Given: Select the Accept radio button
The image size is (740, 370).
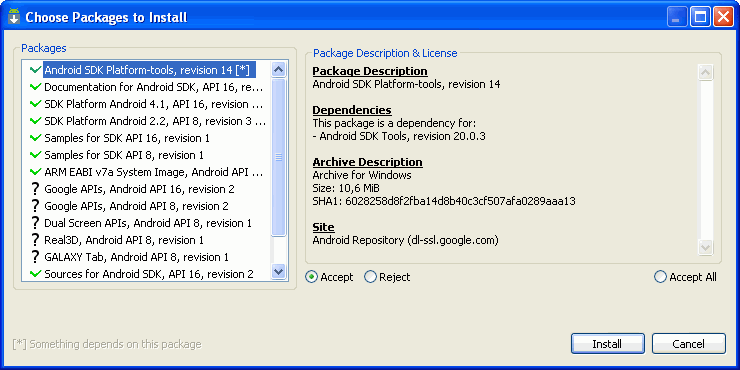Looking at the screenshot, I should 311,277.
